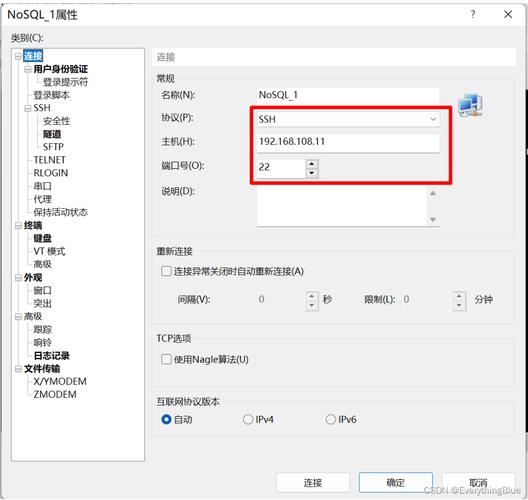
Task: Decrease the limit minutes spinner
Action: click(459, 305)
